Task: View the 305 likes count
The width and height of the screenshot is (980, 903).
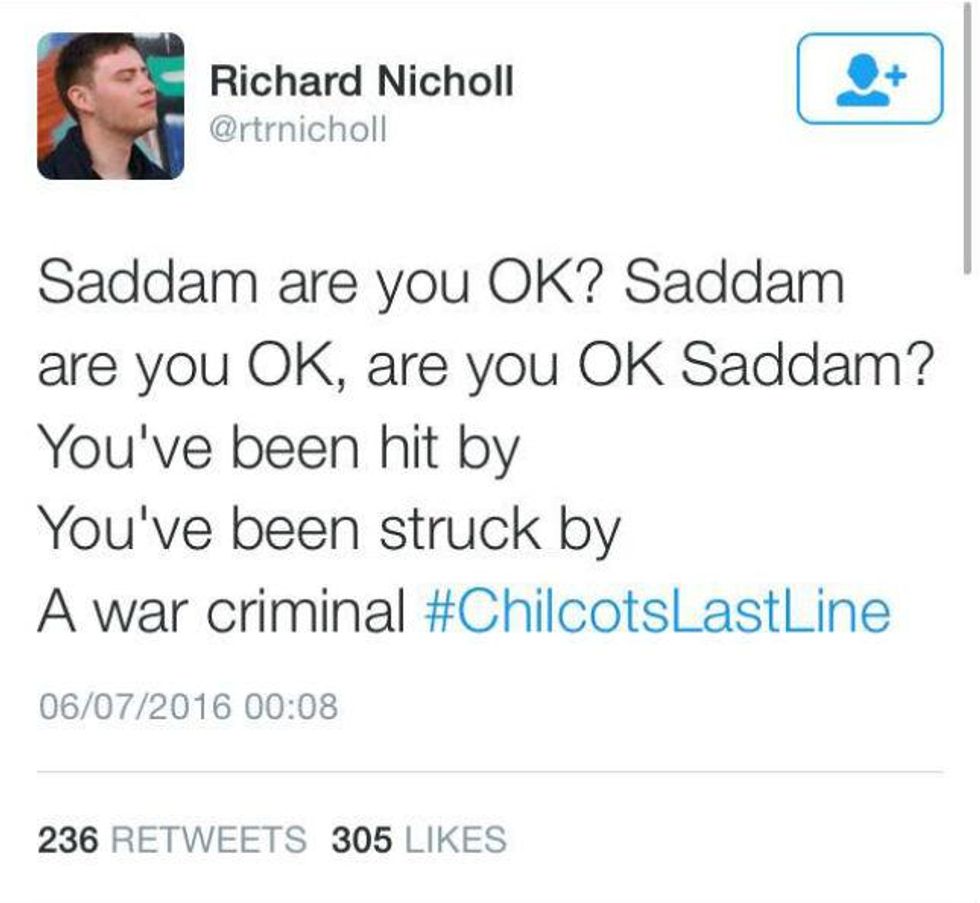Action: (x=362, y=839)
